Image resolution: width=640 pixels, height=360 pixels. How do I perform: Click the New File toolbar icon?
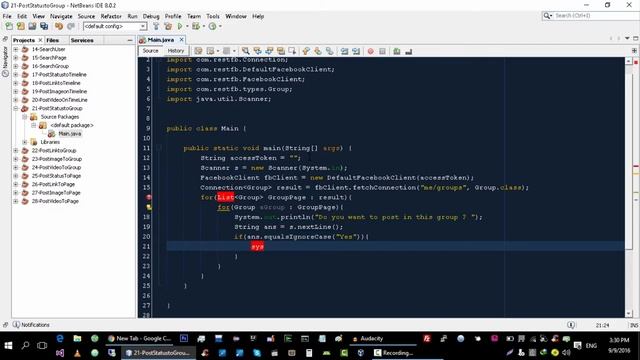[x=9, y=26]
